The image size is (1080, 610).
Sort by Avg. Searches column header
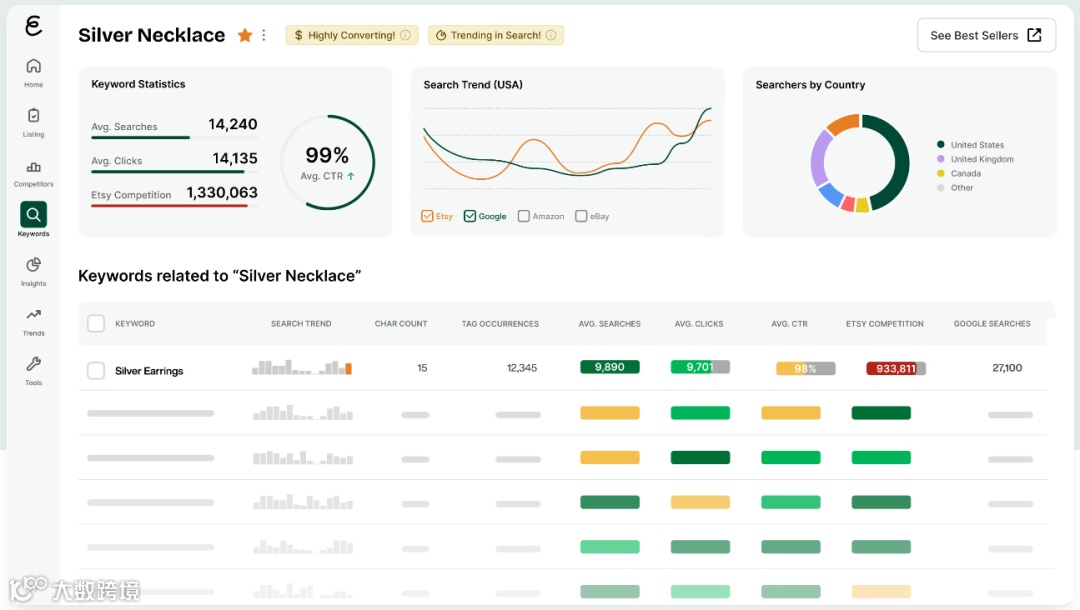(x=610, y=324)
